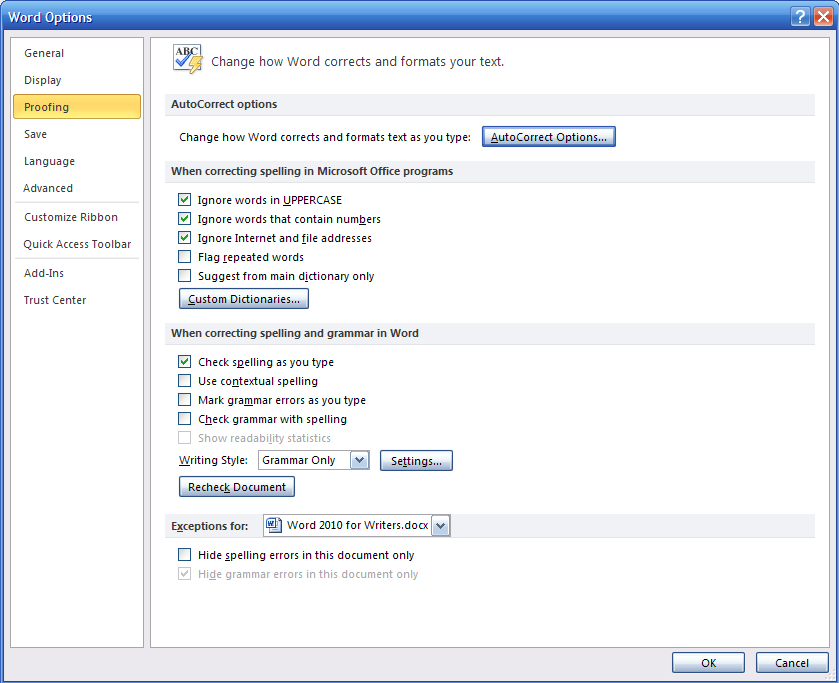Toggle Check spelling as you type
The width and height of the screenshot is (839, 683).
click(185, 362)
